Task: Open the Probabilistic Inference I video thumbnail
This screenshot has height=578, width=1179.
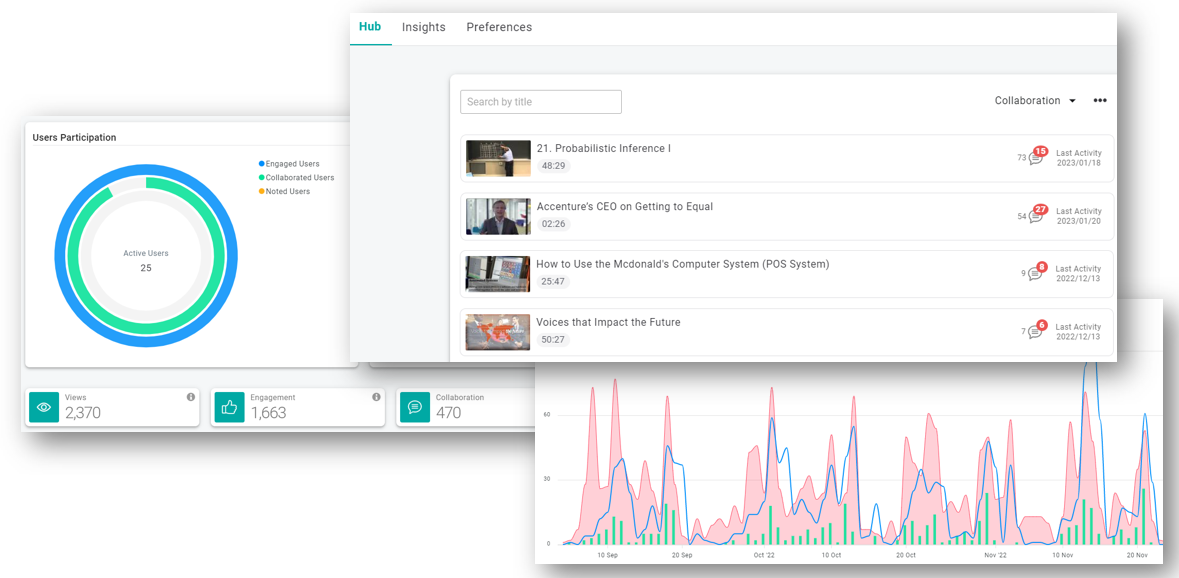Action: coord(498,158)
